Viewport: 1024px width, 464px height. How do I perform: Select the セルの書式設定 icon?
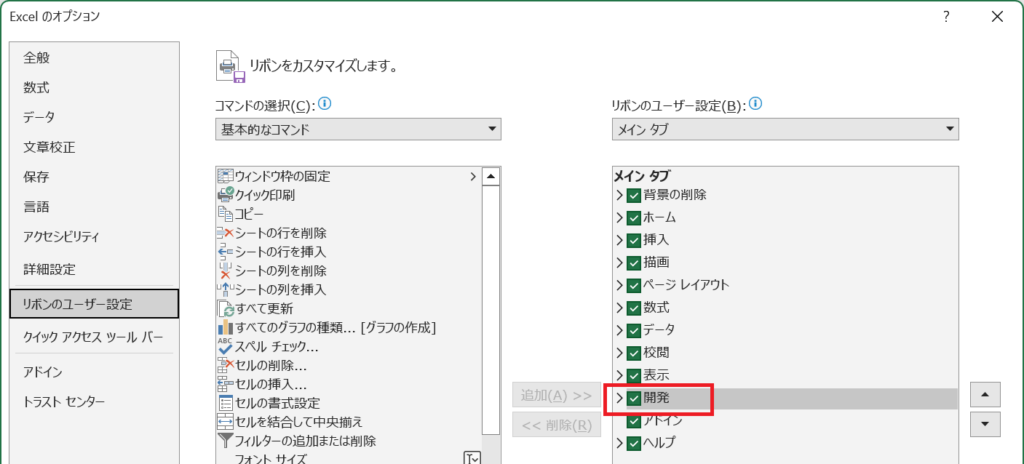(225, 403)
